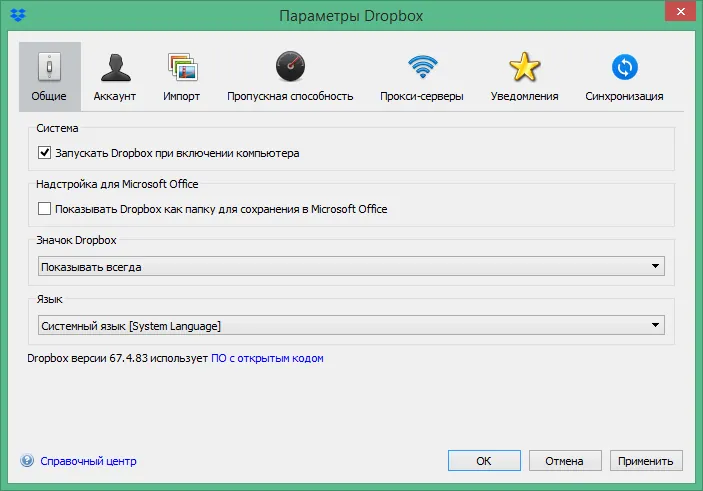Click the Dropbox logo in title bar
The height and width of the screenshot is (491, 703).
click(18, 15)
